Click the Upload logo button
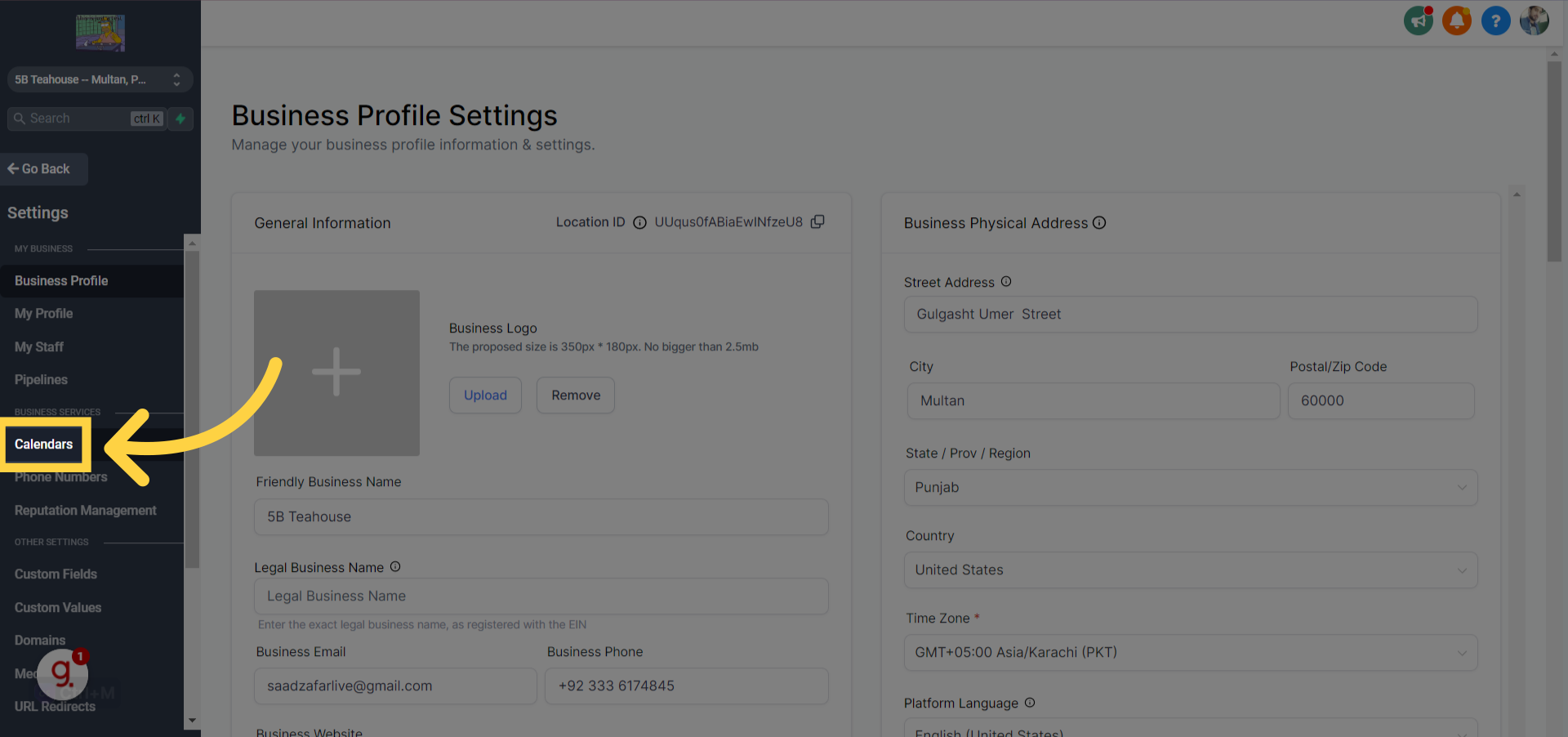1568x737 pixels. (x=485, y=395)
